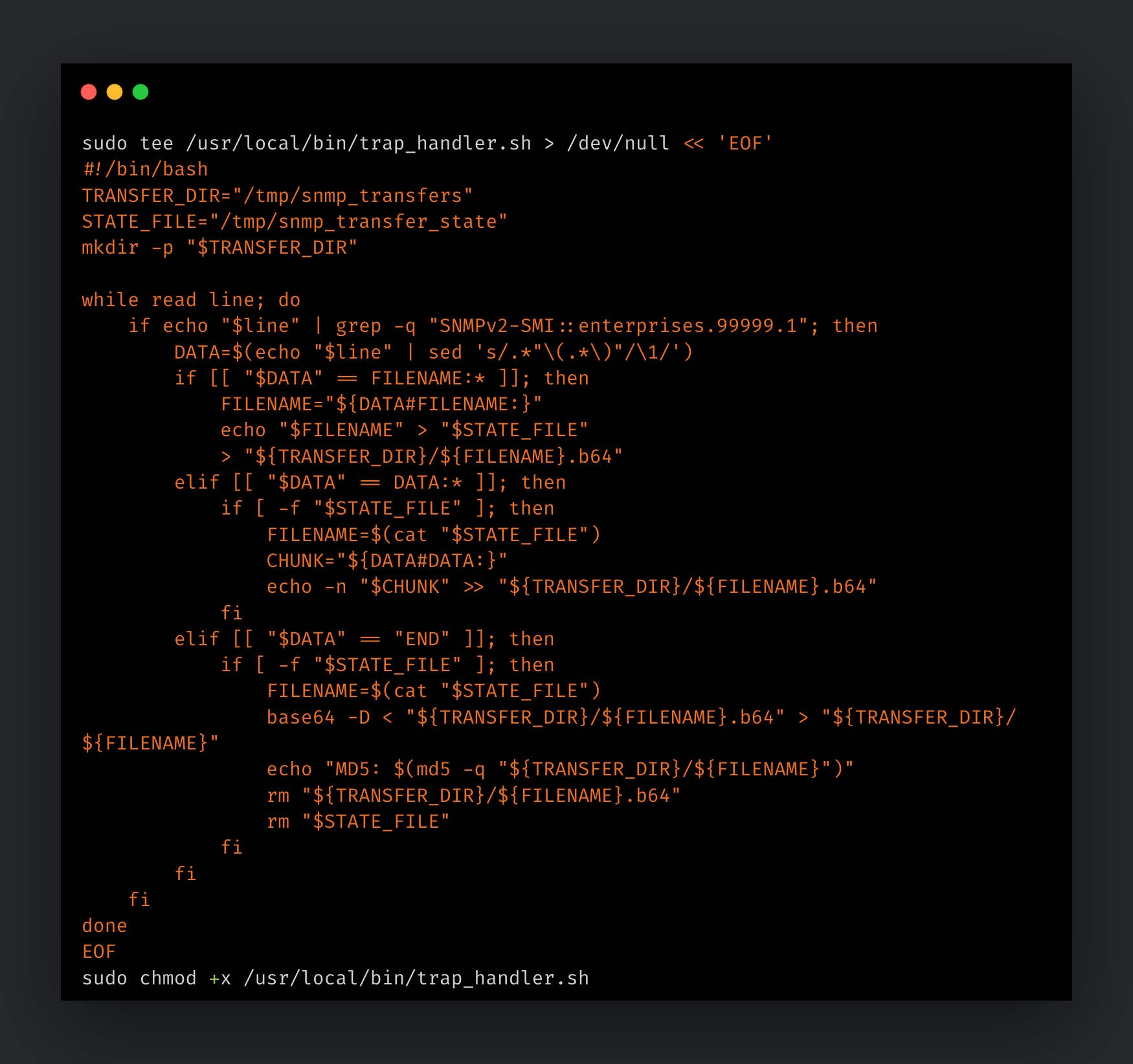This screenshot has height=1064, width=1133.
Task: Click the EOF heredoc terminator
Action: (98, 951)
